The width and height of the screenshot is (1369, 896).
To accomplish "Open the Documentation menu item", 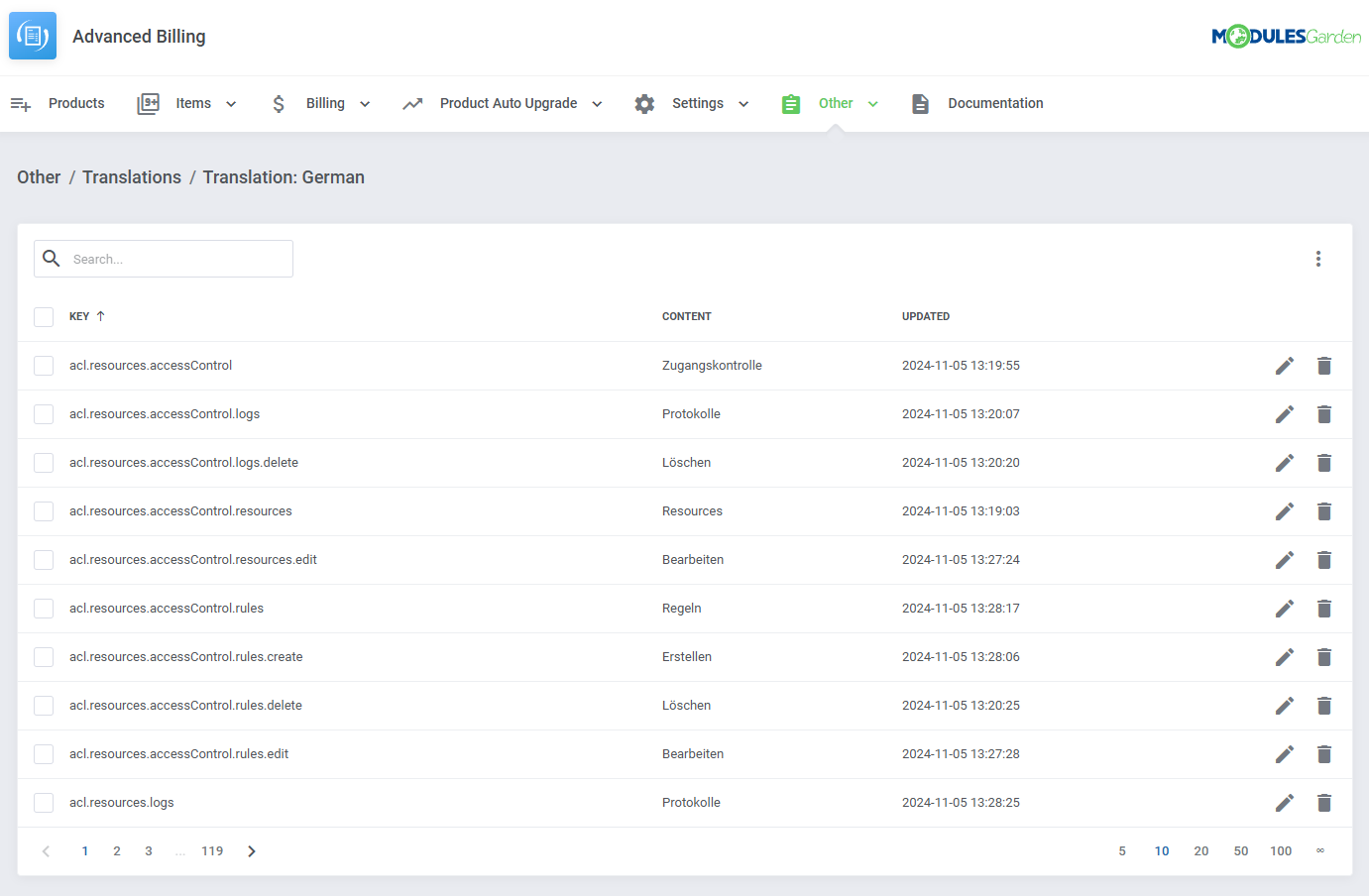I will click(995, 103).
